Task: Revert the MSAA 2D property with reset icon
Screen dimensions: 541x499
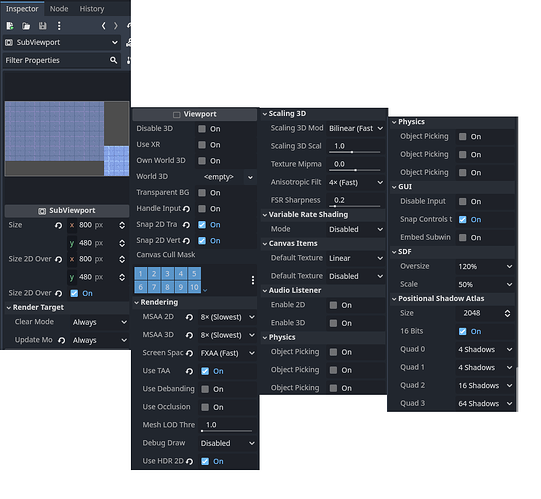Action: [189, 317]
